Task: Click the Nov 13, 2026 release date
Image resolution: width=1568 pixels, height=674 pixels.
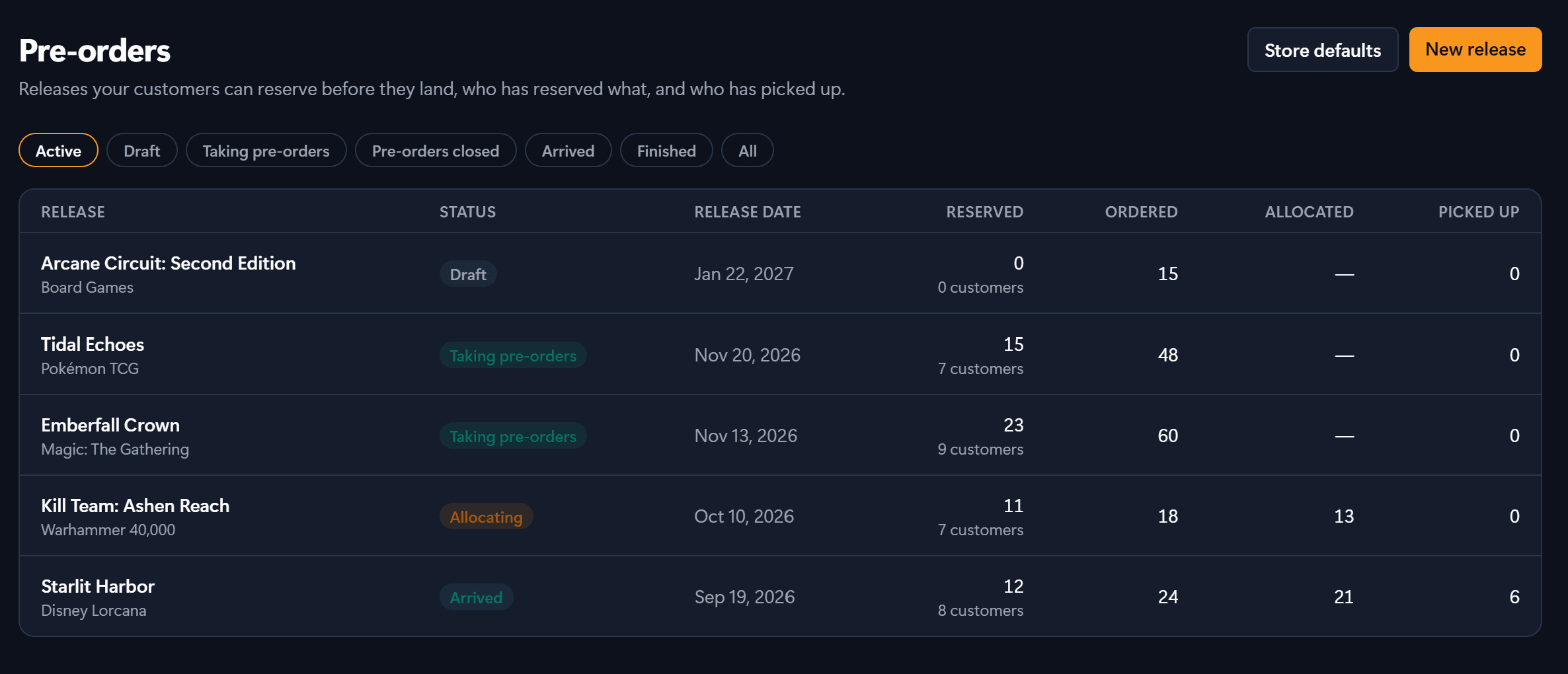Action: tap(746, 435)
